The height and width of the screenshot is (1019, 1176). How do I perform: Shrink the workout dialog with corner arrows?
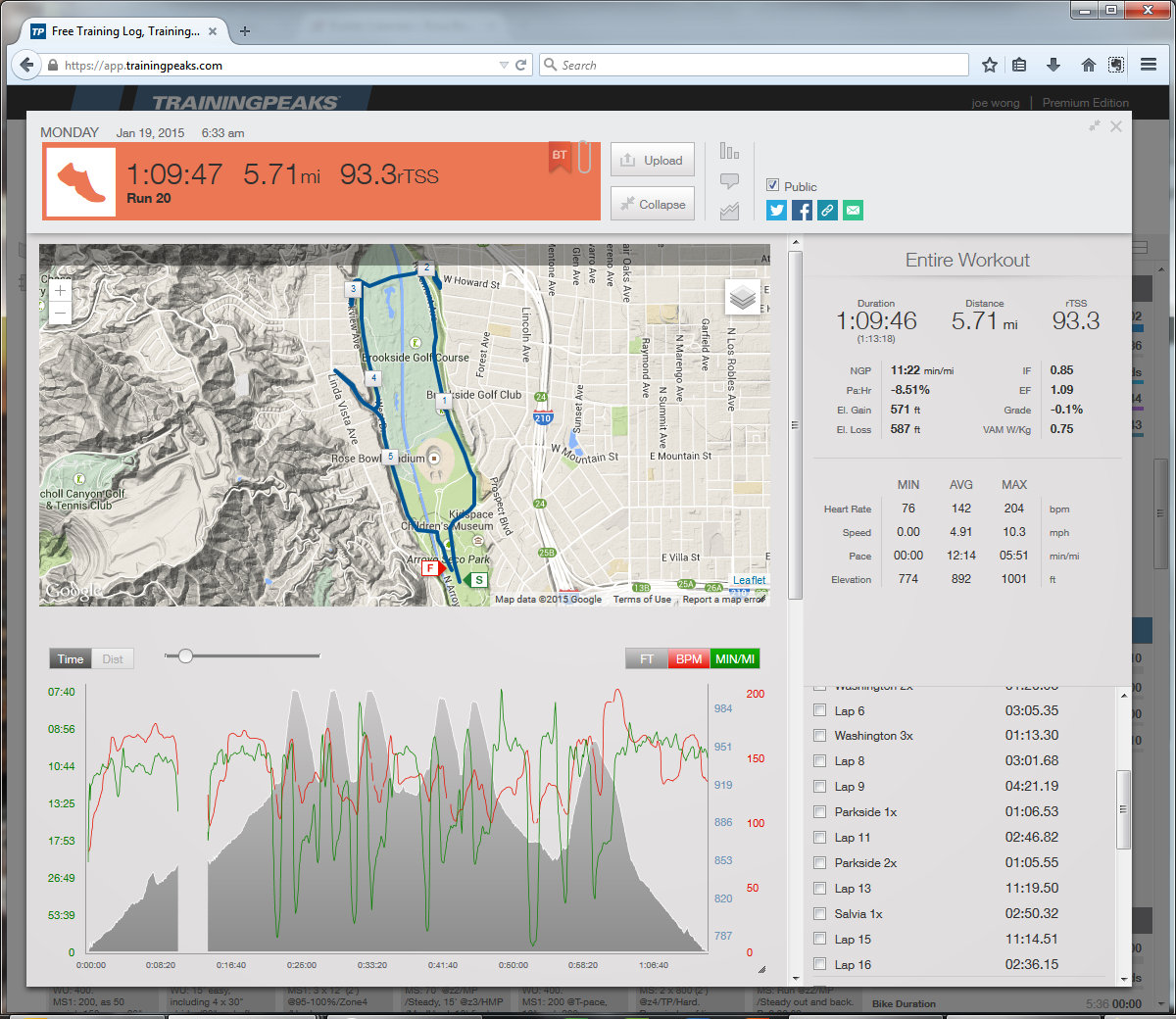(x=1094, y=126)
